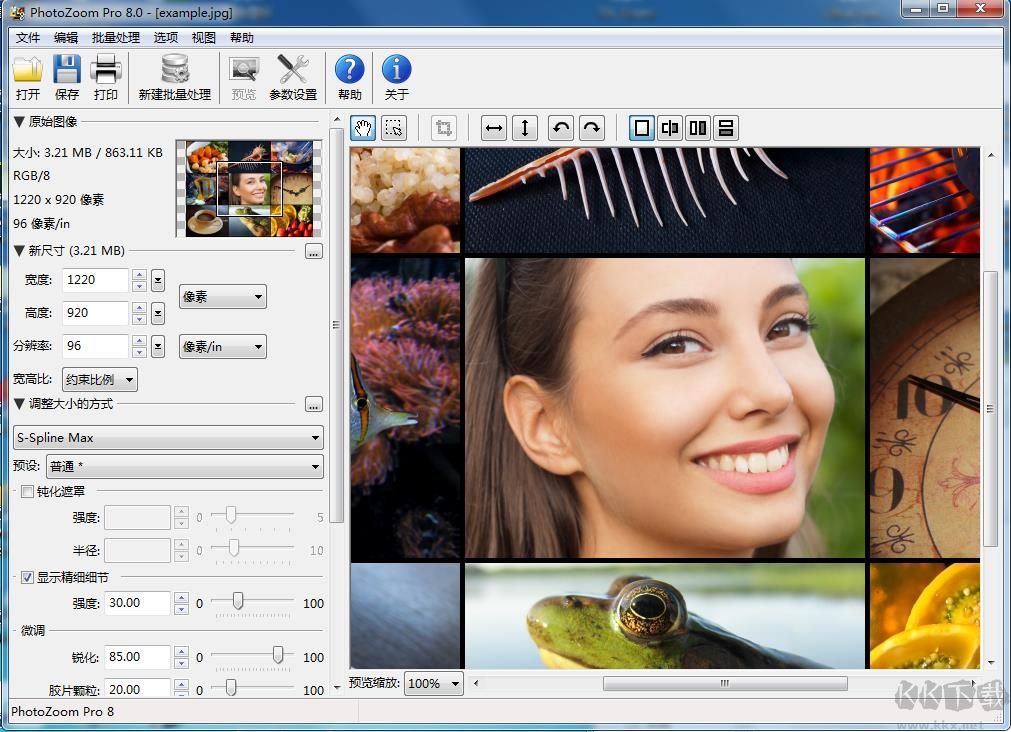Rotate image counterclockwise
Viewport: 1011px width, 732px height.
click(561, 128)
